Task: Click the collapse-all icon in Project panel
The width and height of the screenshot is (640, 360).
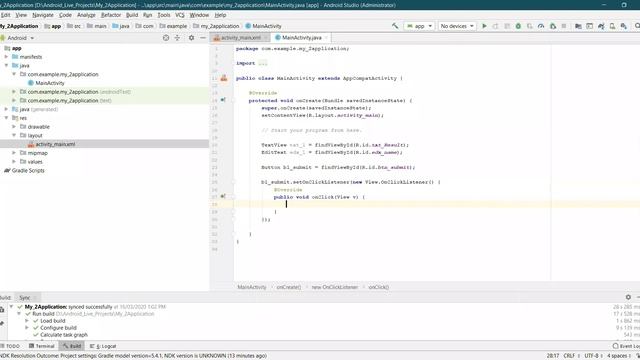Action: coord(177,38)
